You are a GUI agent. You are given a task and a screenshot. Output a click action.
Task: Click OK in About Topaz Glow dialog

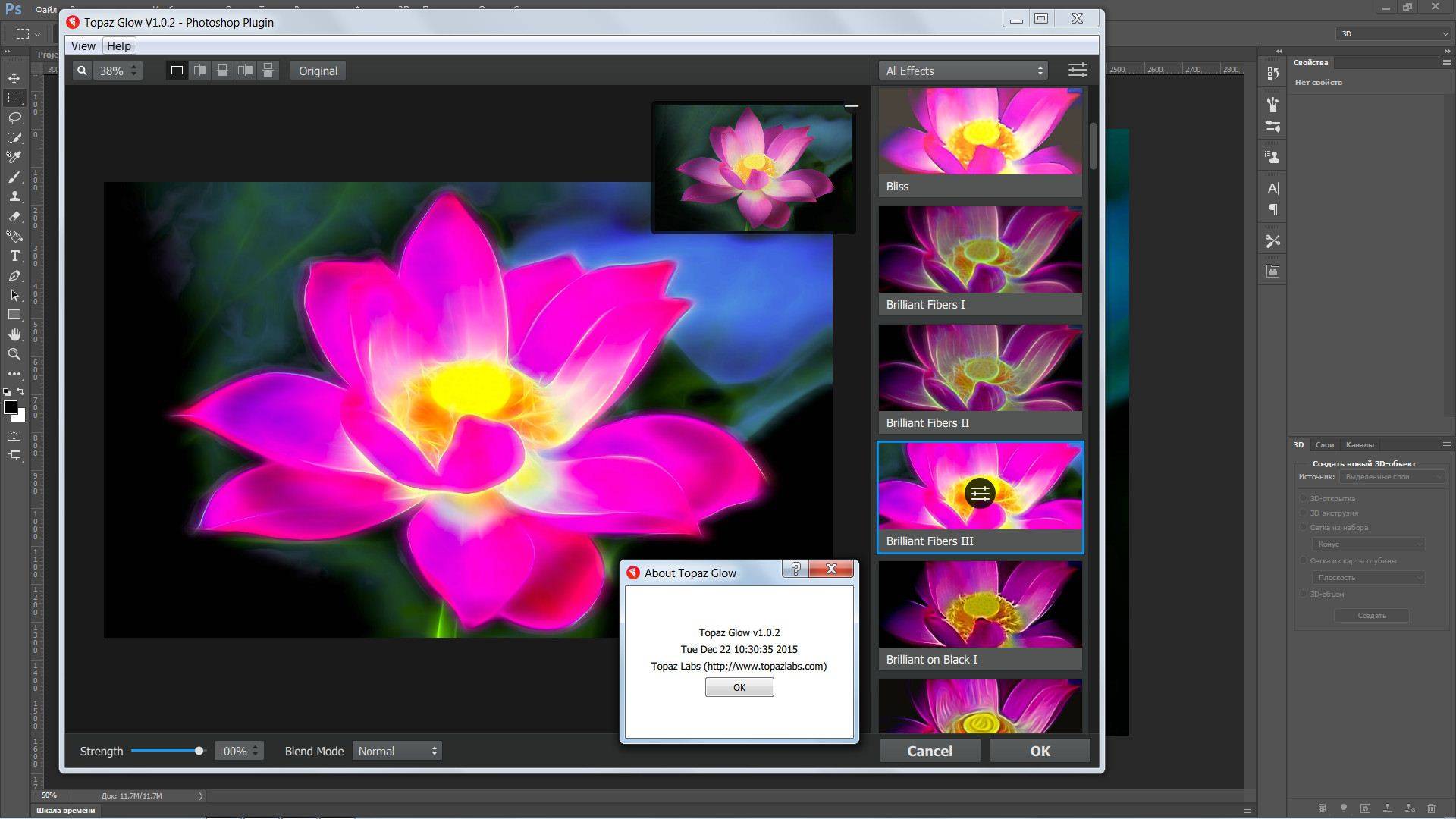coord(739,687)
